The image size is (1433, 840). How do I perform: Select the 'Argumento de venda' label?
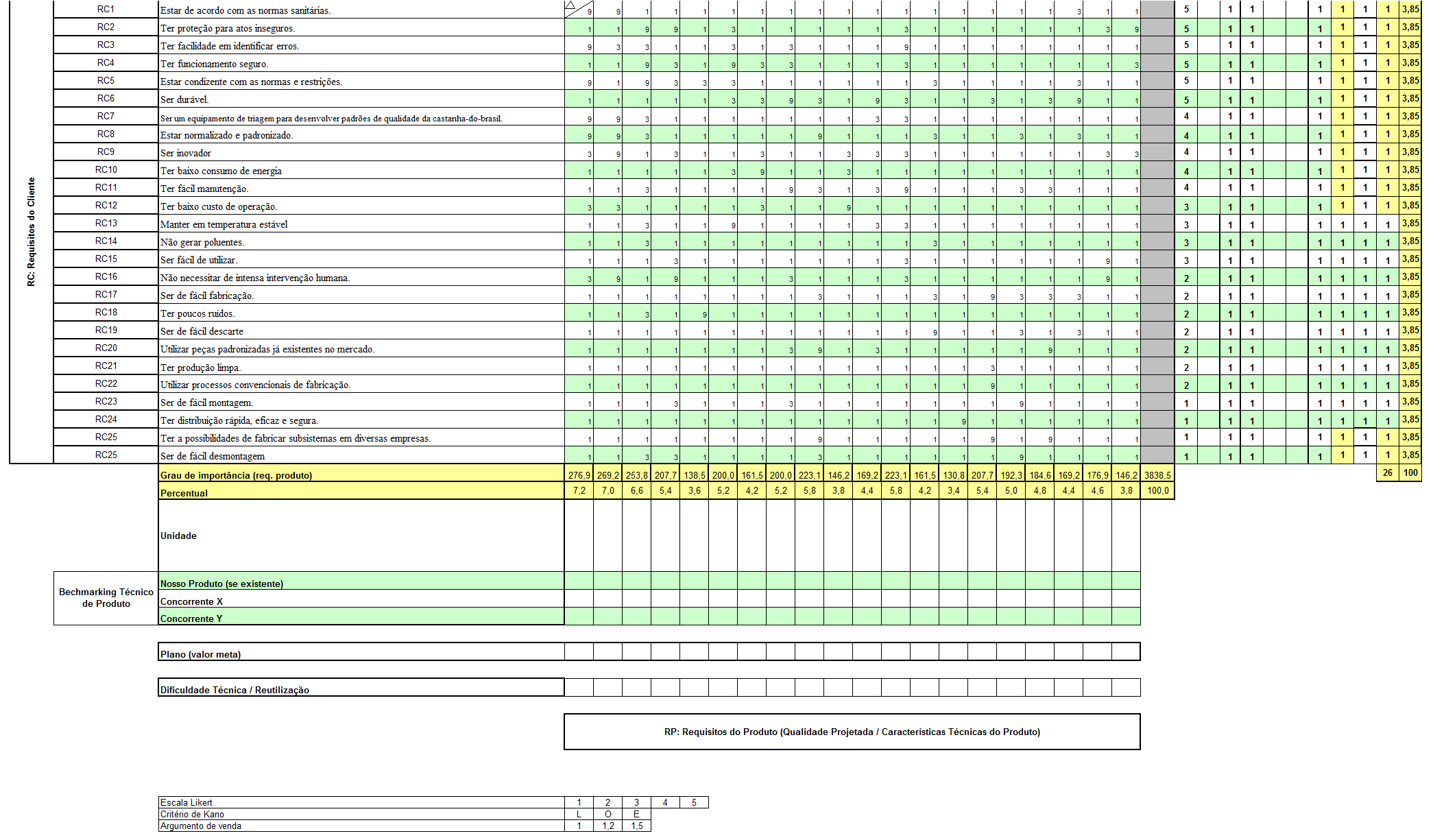pos(361,826)
